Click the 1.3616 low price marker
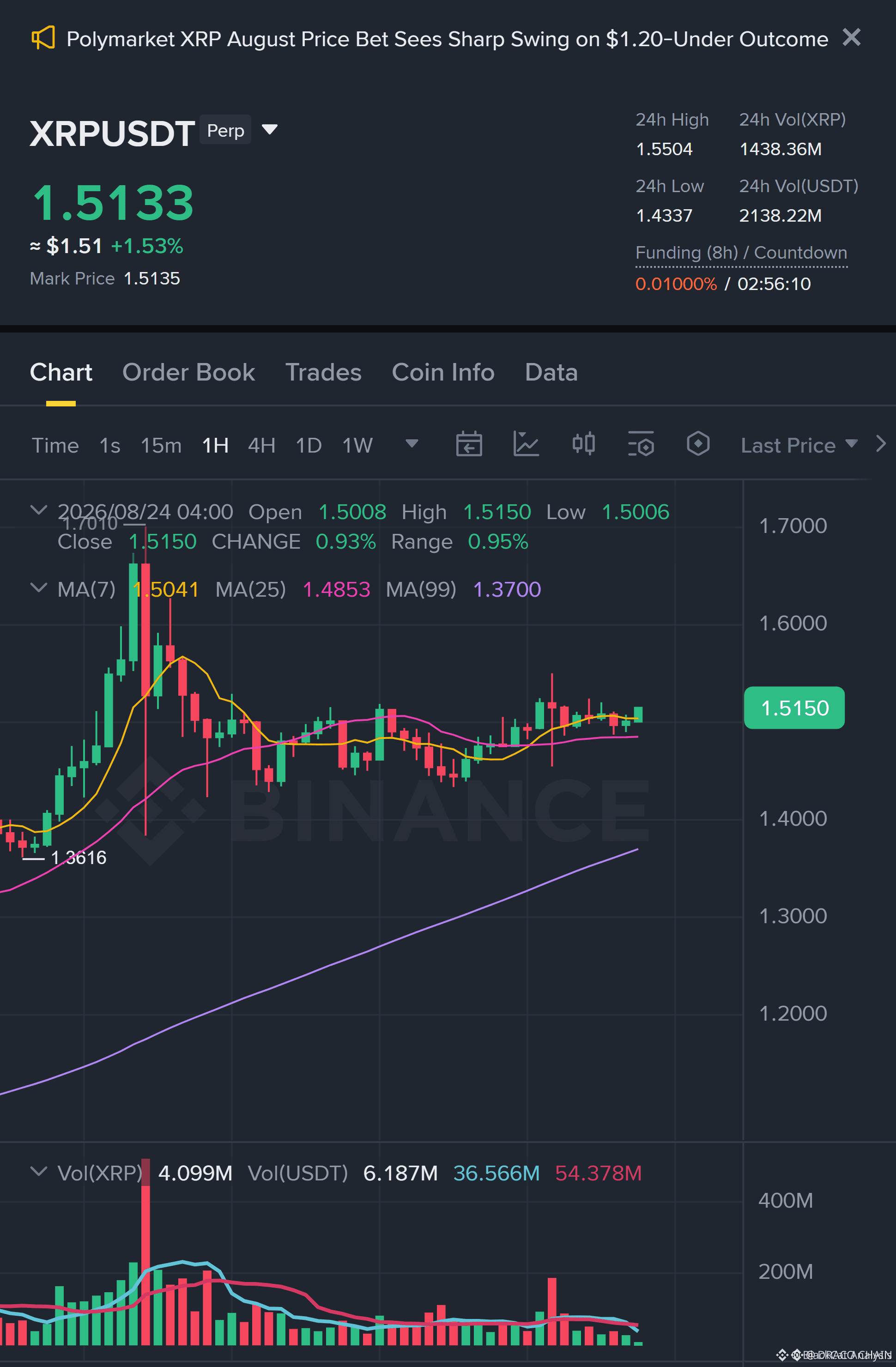The width and height of the screenshot is (896, 1367). point(79,858)
